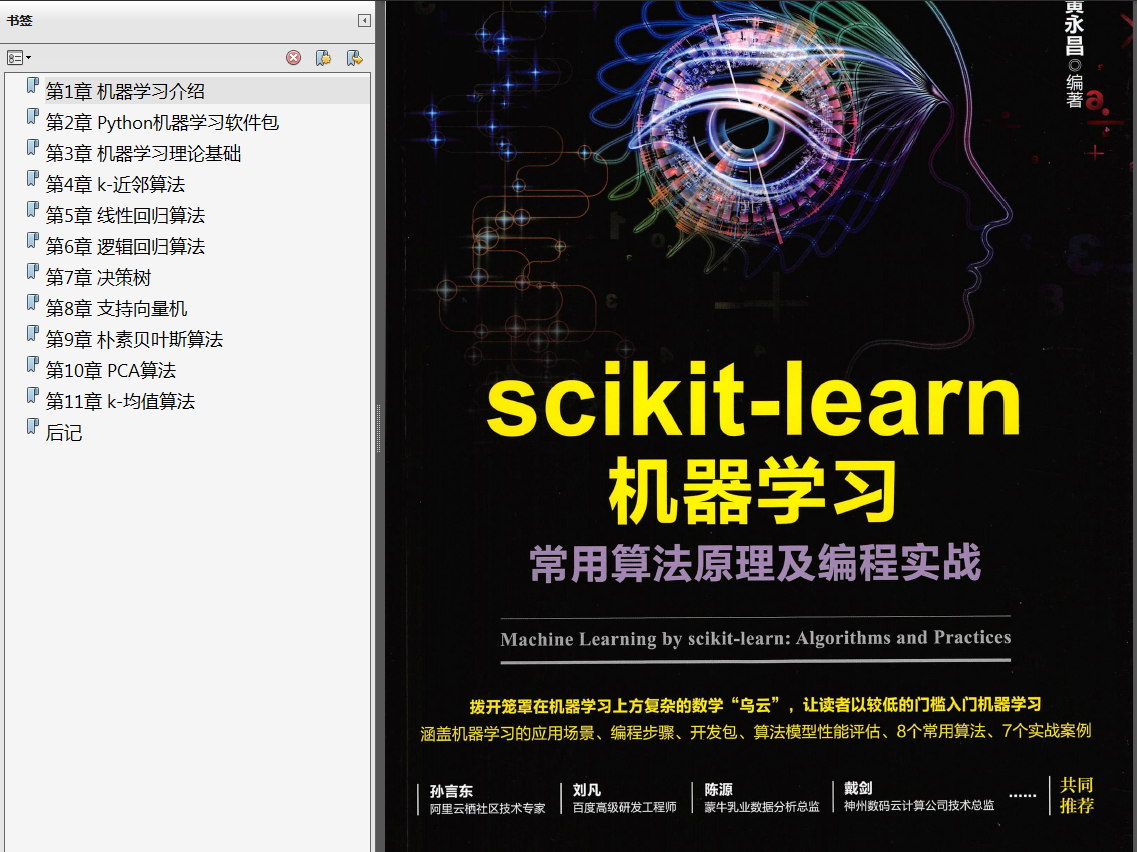Open bookmark 第8章 支持向量机

117,309
